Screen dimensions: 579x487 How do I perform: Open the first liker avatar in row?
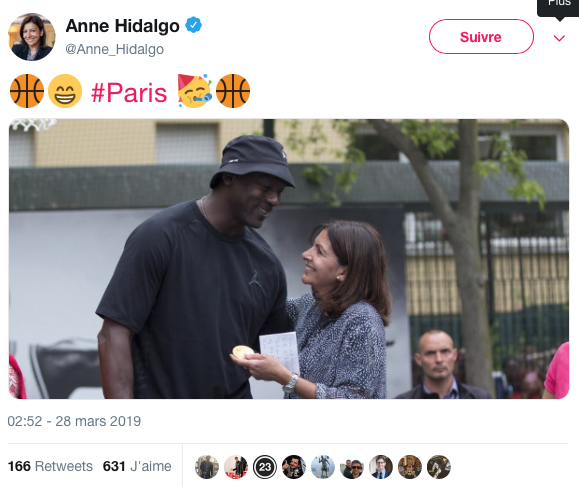tap(207, 467)
